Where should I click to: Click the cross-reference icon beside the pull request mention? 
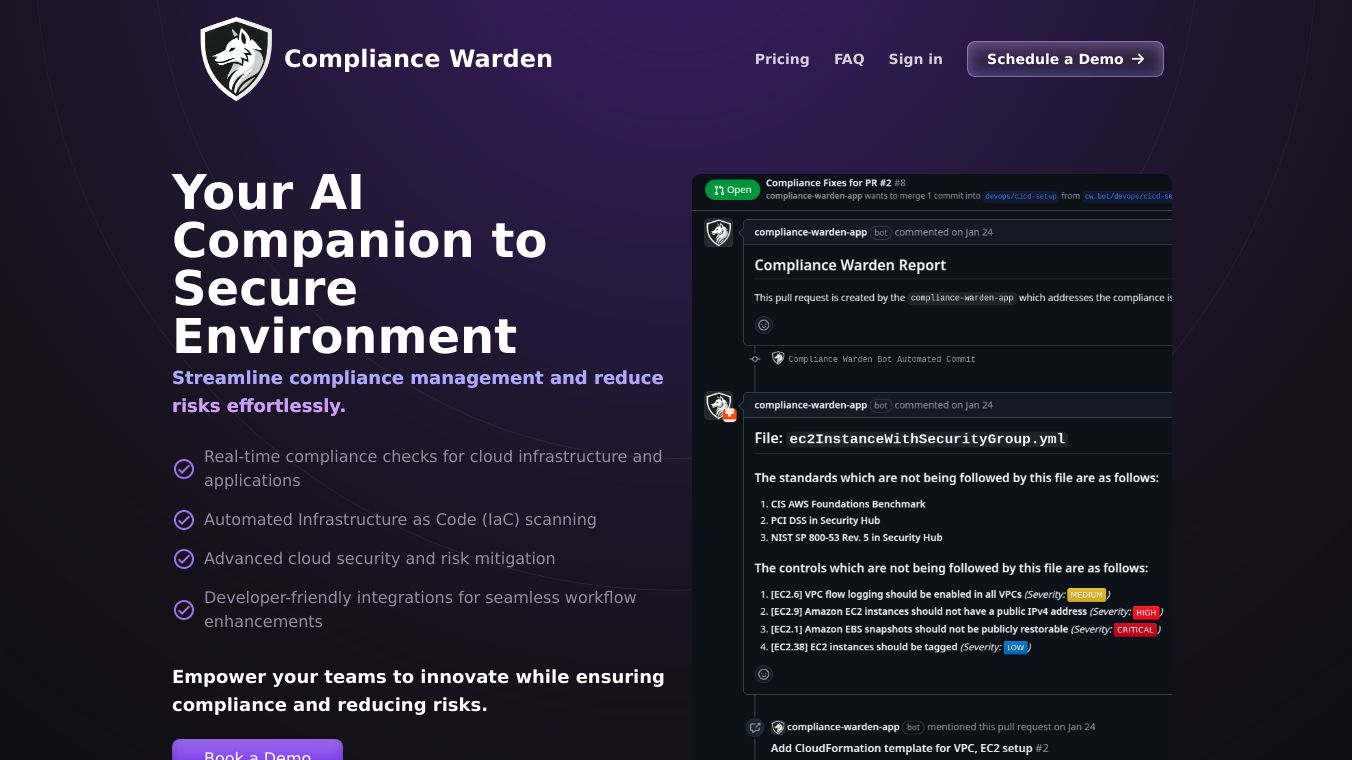tap(755, 727)
